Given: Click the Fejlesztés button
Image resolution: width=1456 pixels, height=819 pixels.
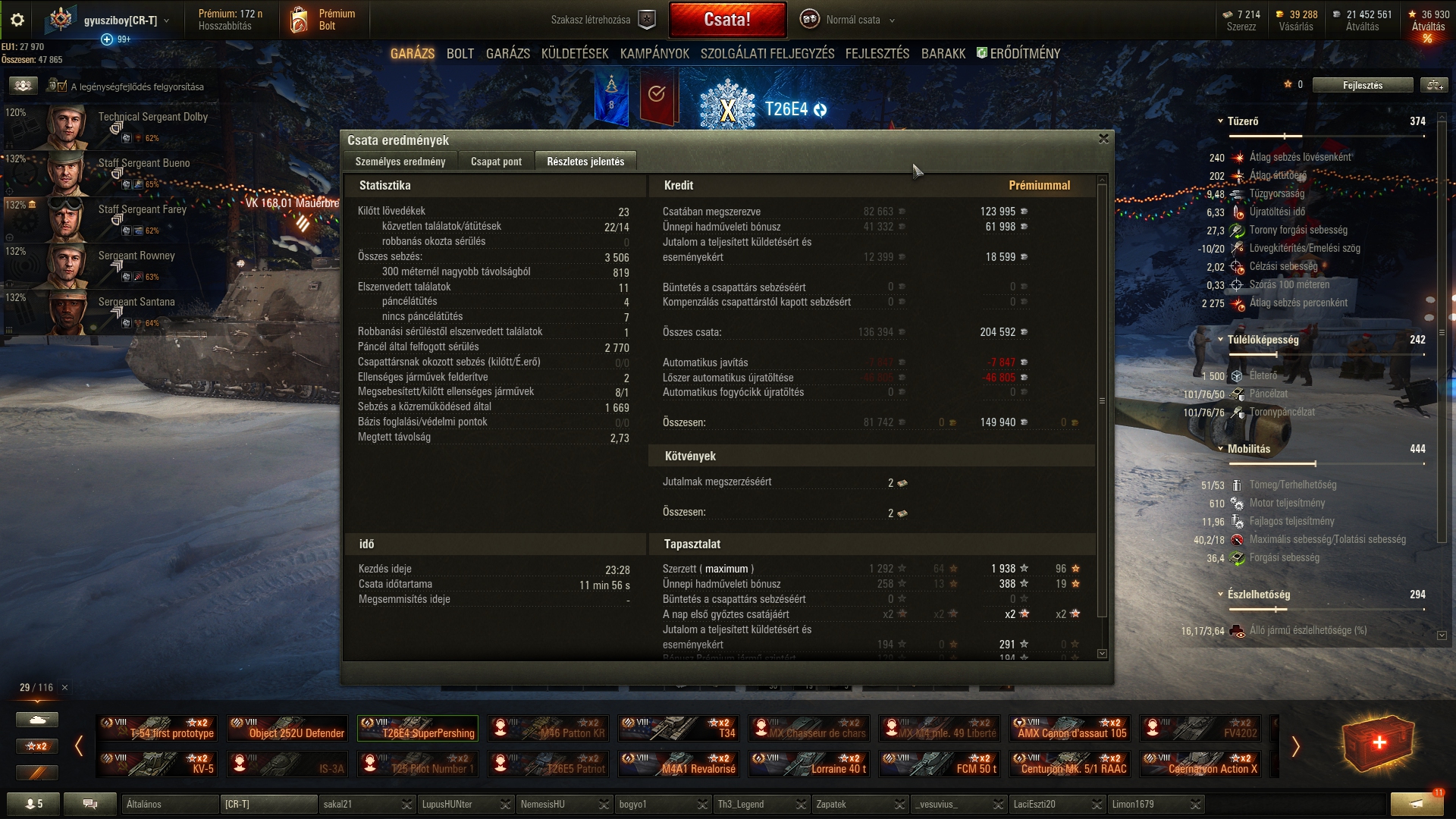Looking at the screenshot, I should pyautogui.click(x=1363, y=85).
